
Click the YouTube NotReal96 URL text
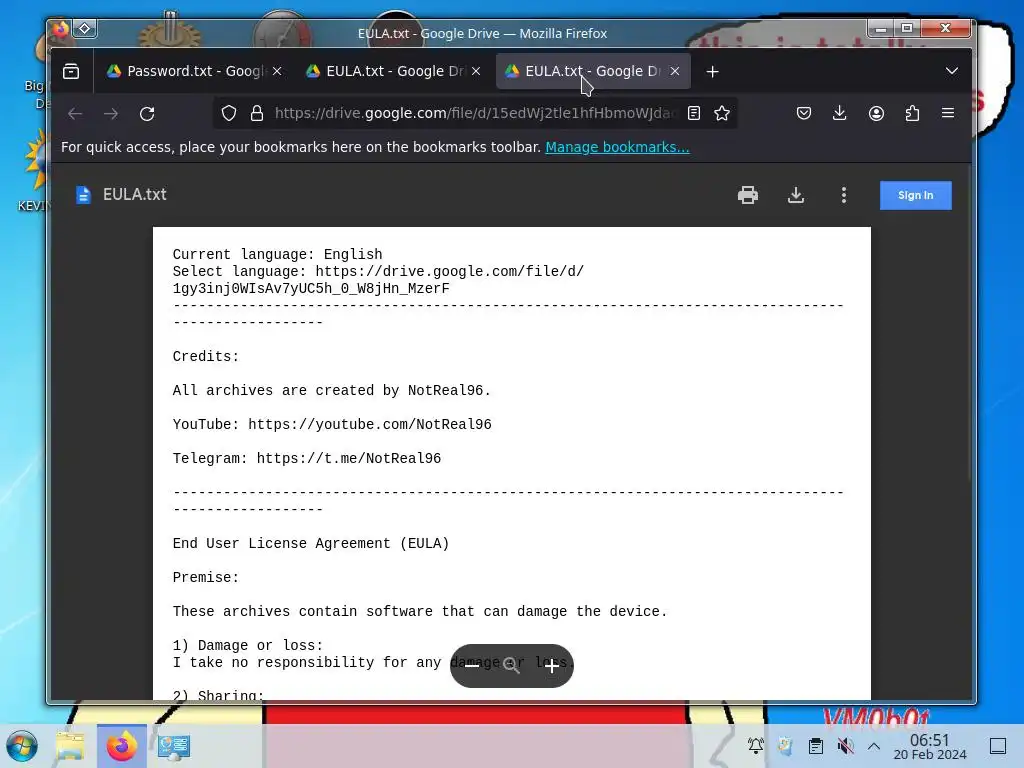(370, 424)
